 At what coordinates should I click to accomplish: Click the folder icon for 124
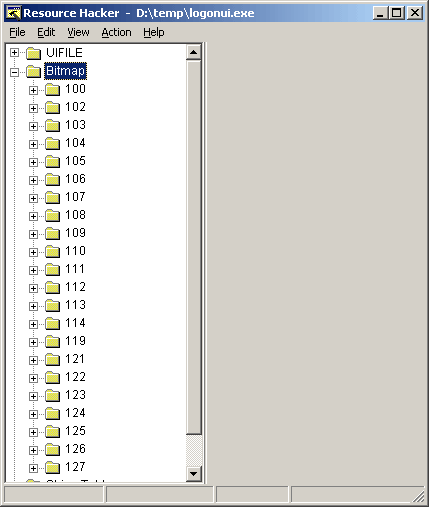pyautogui.click(x=52, y=413)
